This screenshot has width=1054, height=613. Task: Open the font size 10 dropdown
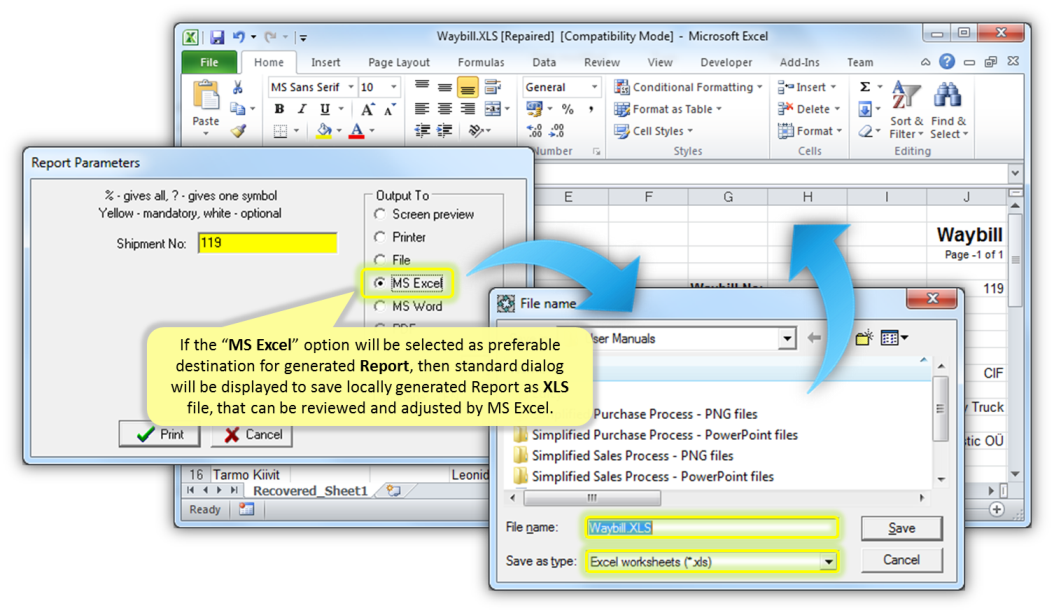[x=394, y=87]
